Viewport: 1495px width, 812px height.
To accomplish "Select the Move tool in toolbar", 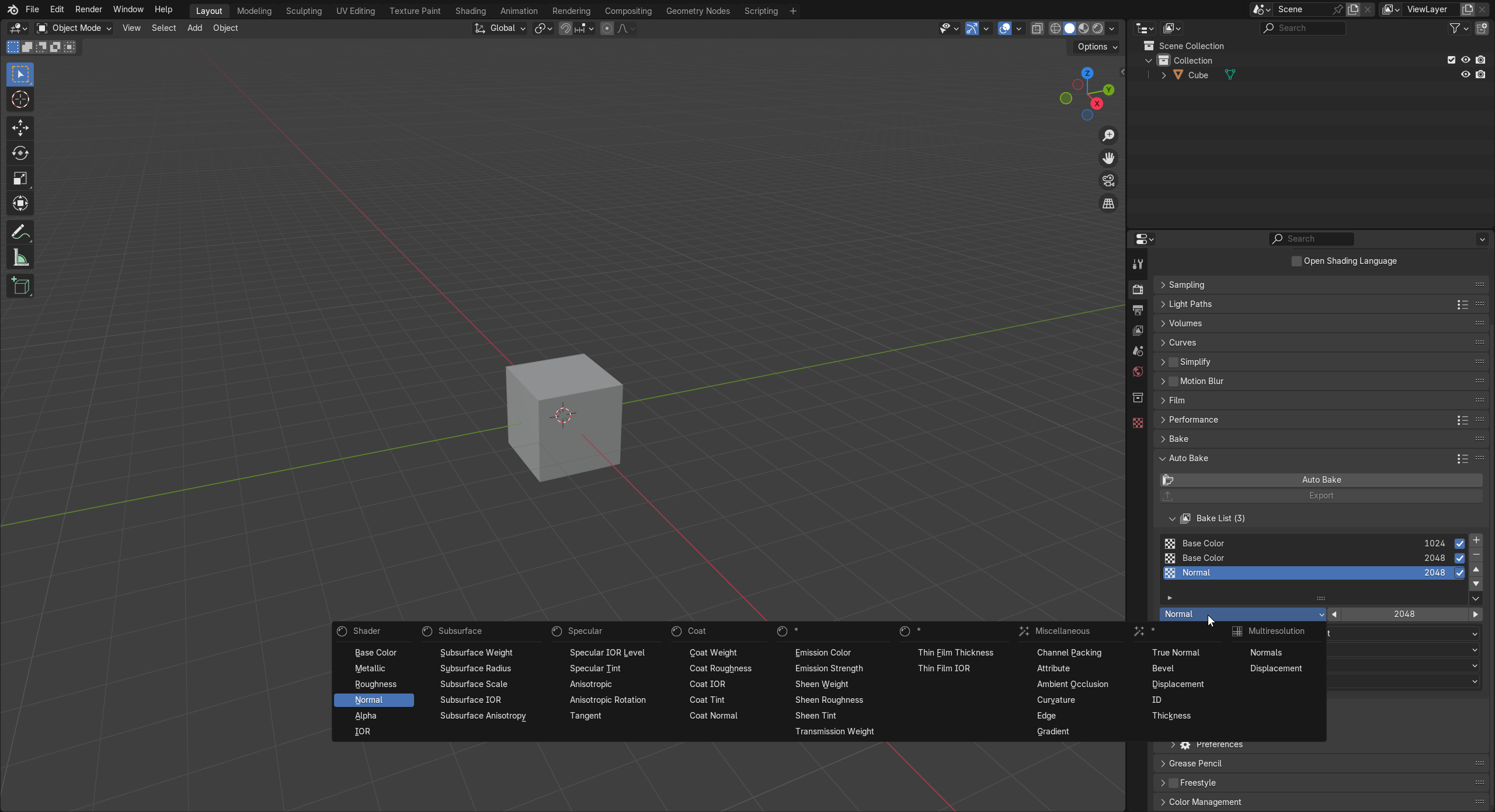I will pyautogui.click(x=20, y=128).
